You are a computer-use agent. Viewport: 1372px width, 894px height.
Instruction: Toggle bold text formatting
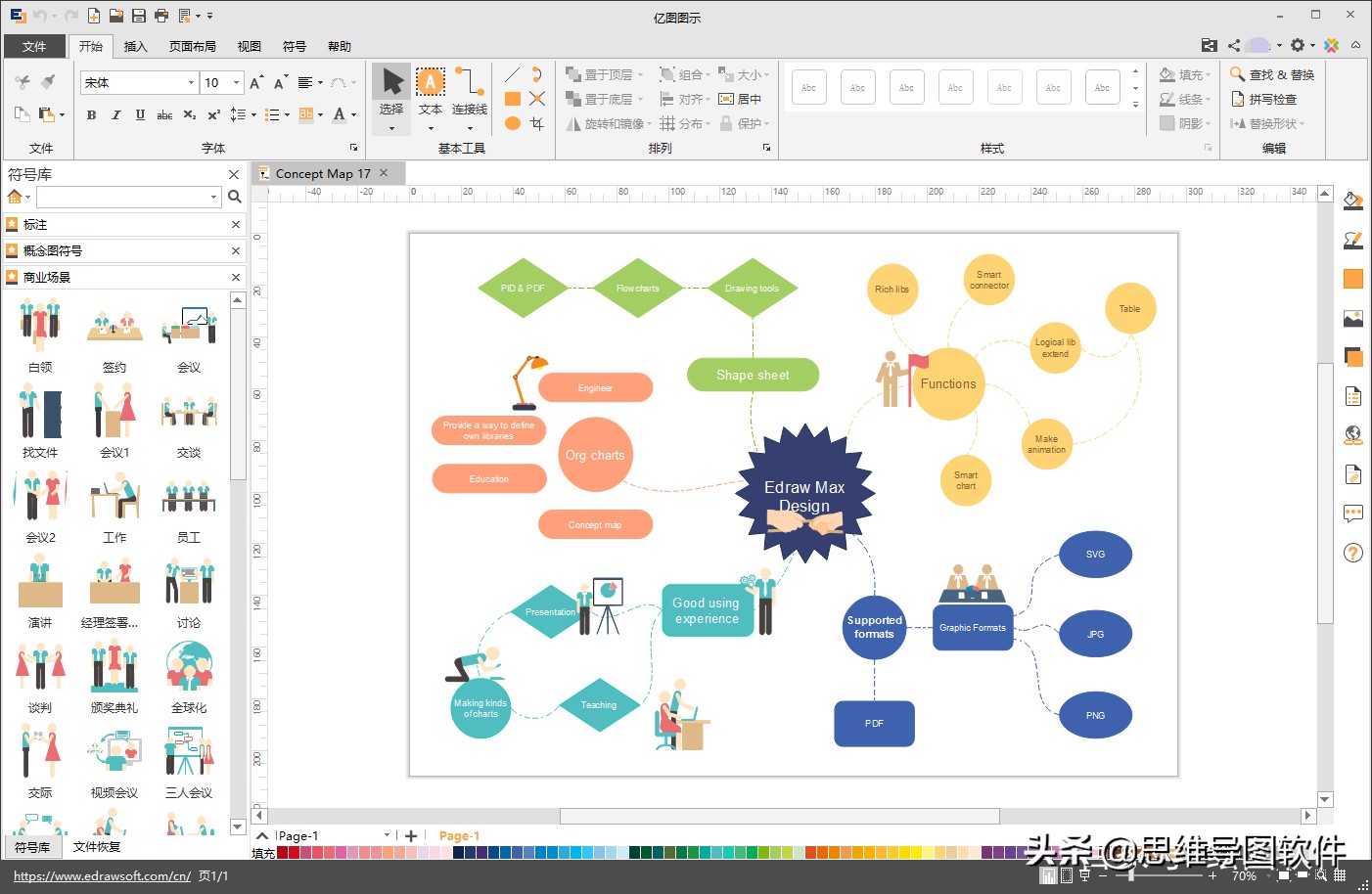pos(91,114)
